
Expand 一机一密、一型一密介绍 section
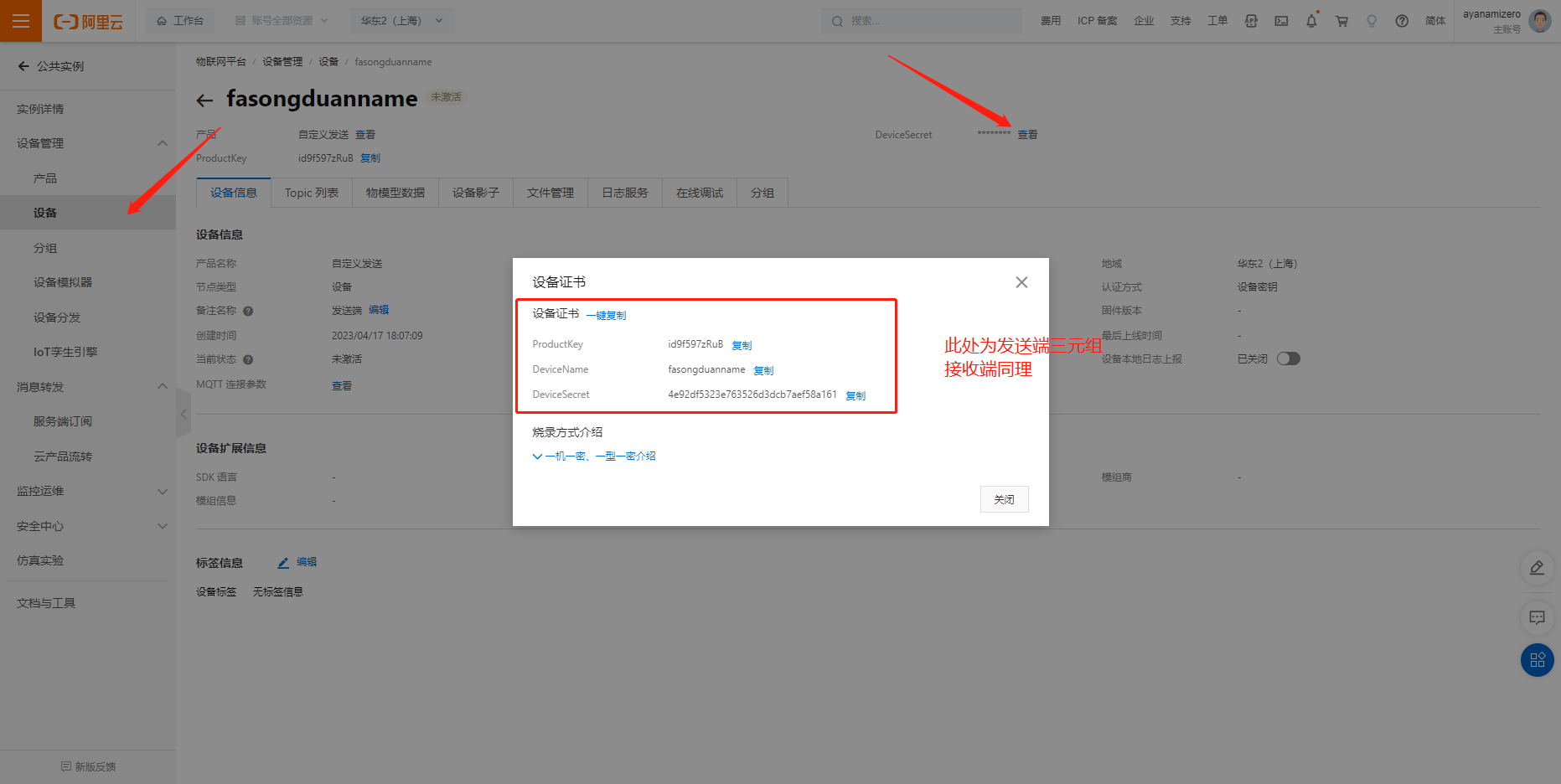(x=594, y=456)
